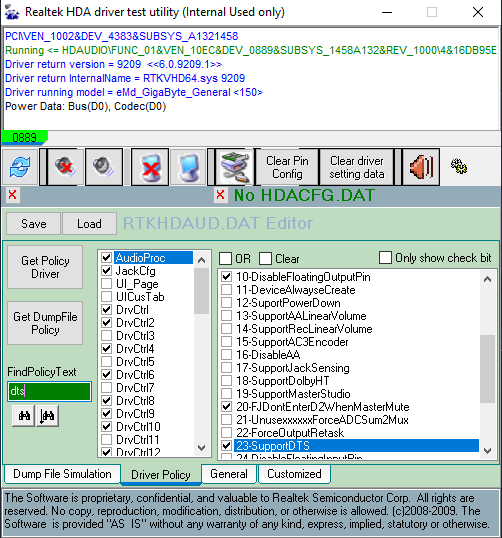Image resolution: width=502 pixels, height=538 pixels.
Task: Click Get Policy Driver button
Action: tap(45, 267)
